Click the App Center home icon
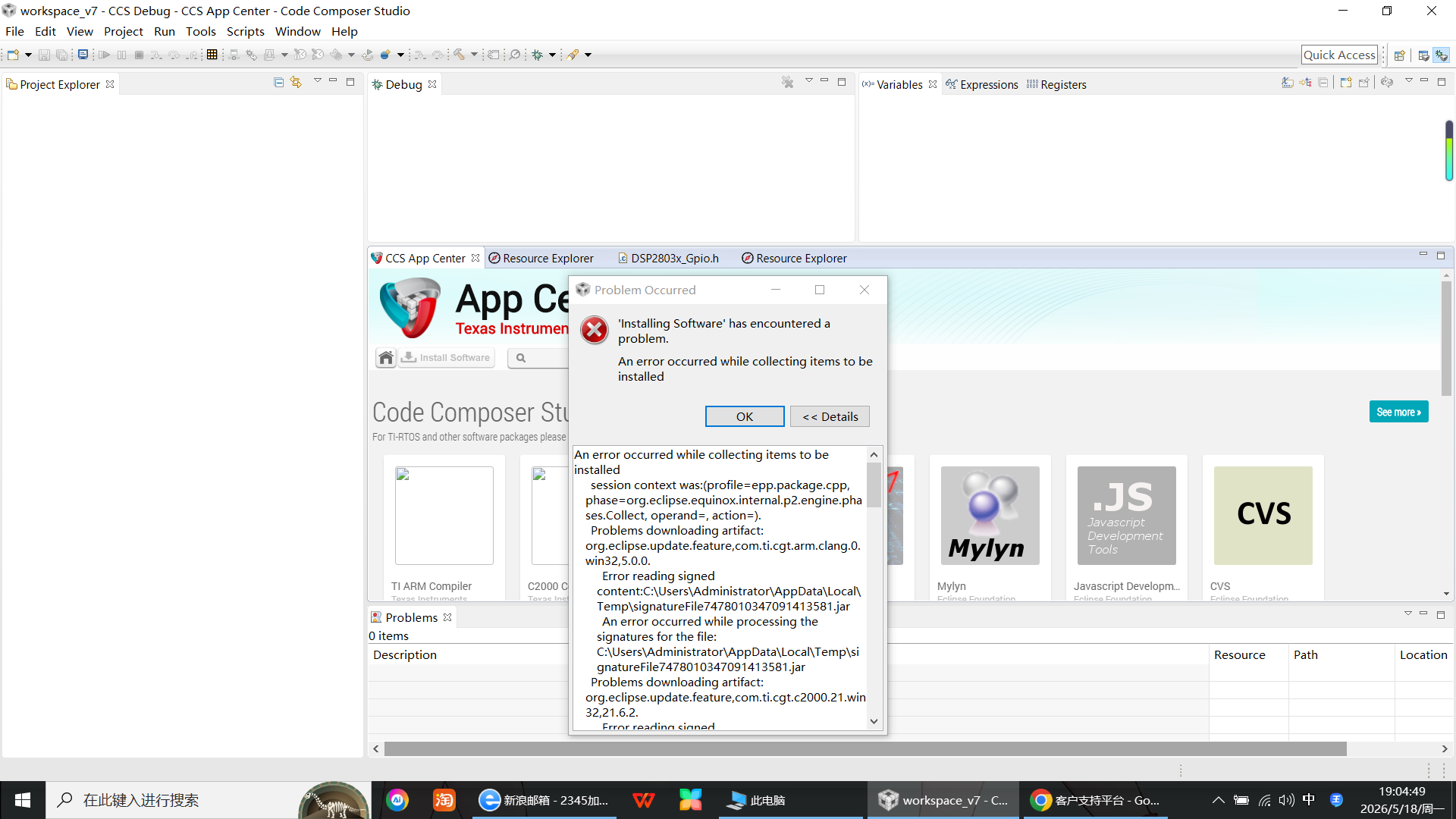1456x819 pixels. 386,358
